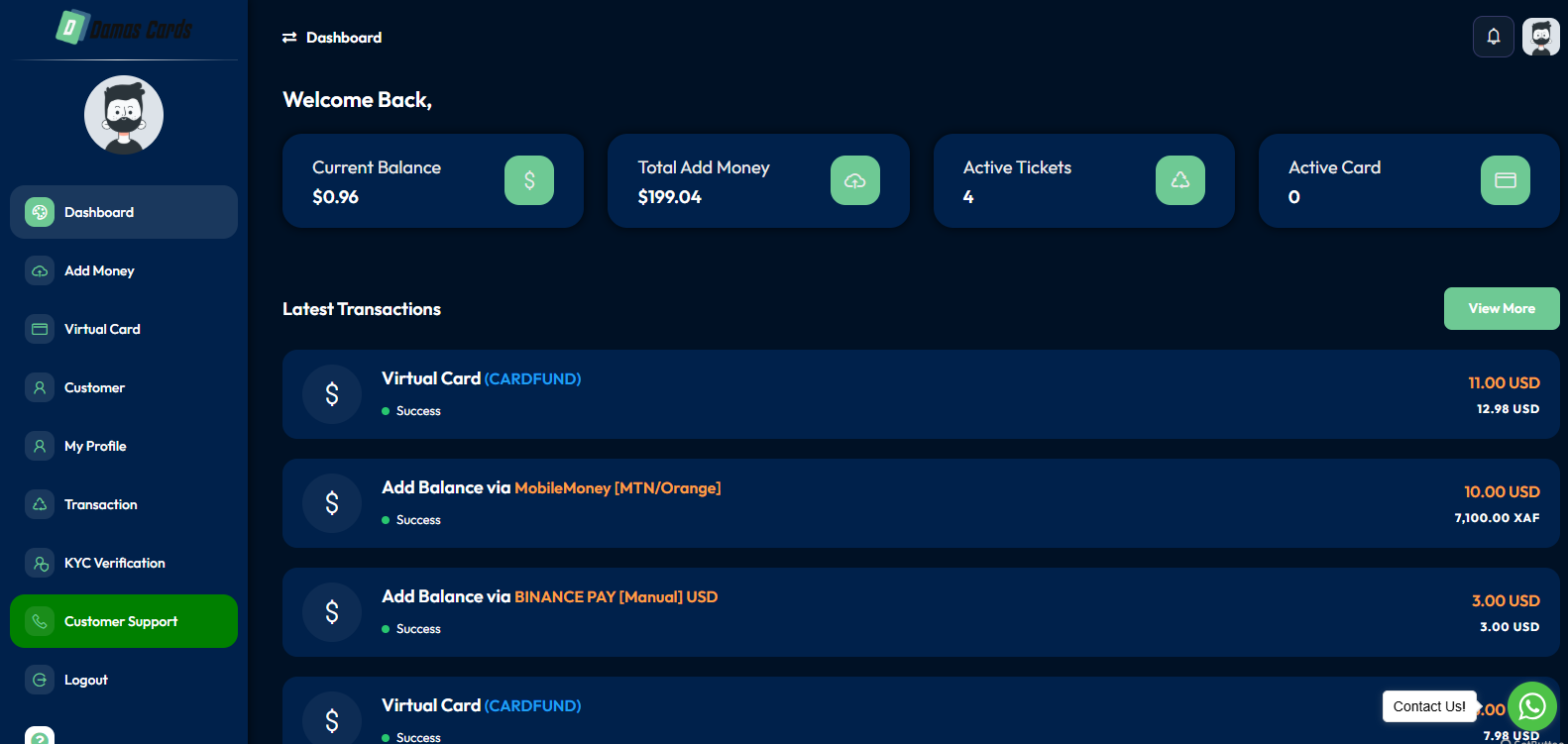Click the 12.98 USD balance text
This screenshot has width=1568, height=744.
click(1508, 408)
